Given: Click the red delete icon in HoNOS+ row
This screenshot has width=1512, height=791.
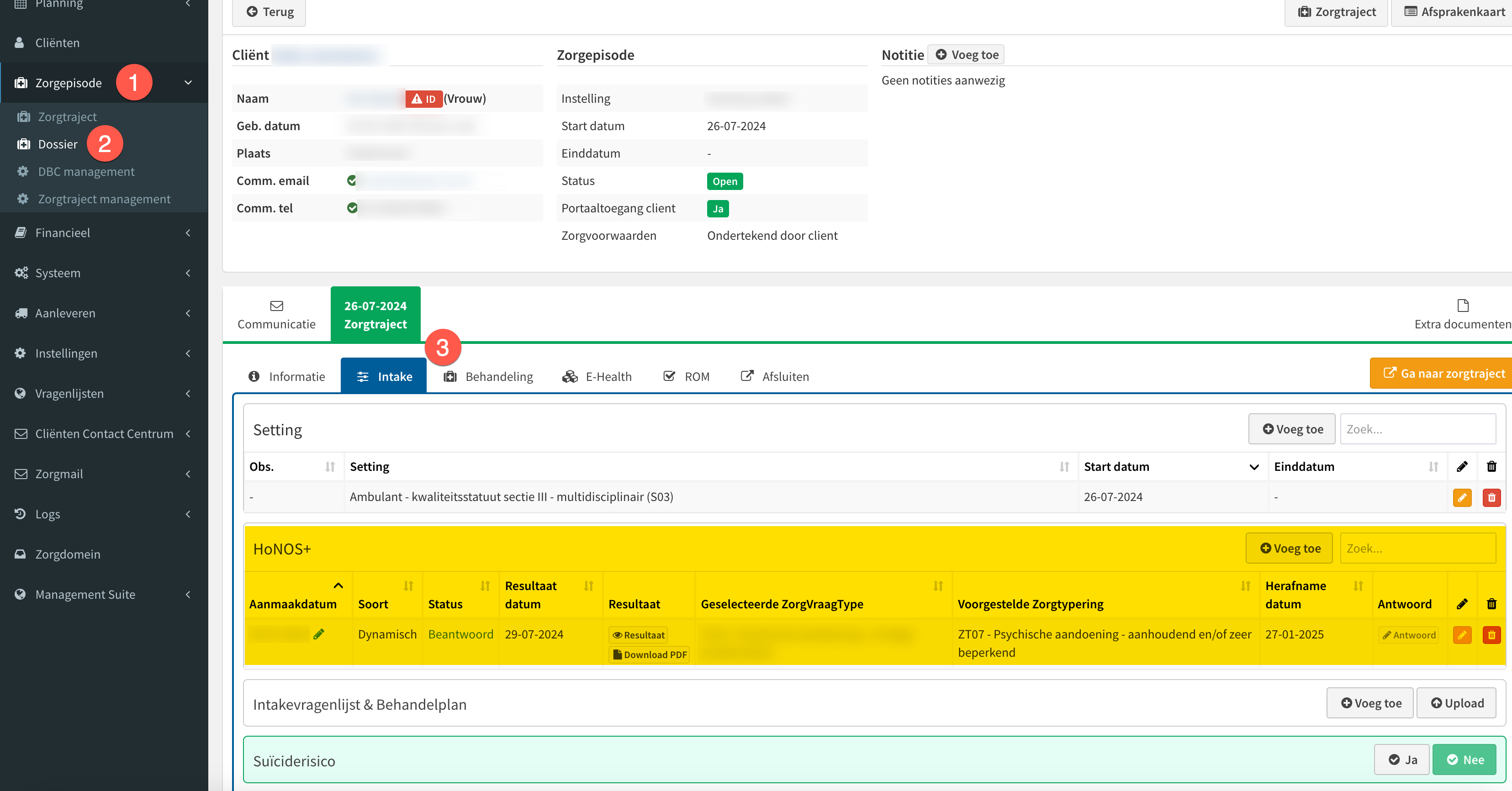Looking at the screenshot, I should click(1491, 635).
